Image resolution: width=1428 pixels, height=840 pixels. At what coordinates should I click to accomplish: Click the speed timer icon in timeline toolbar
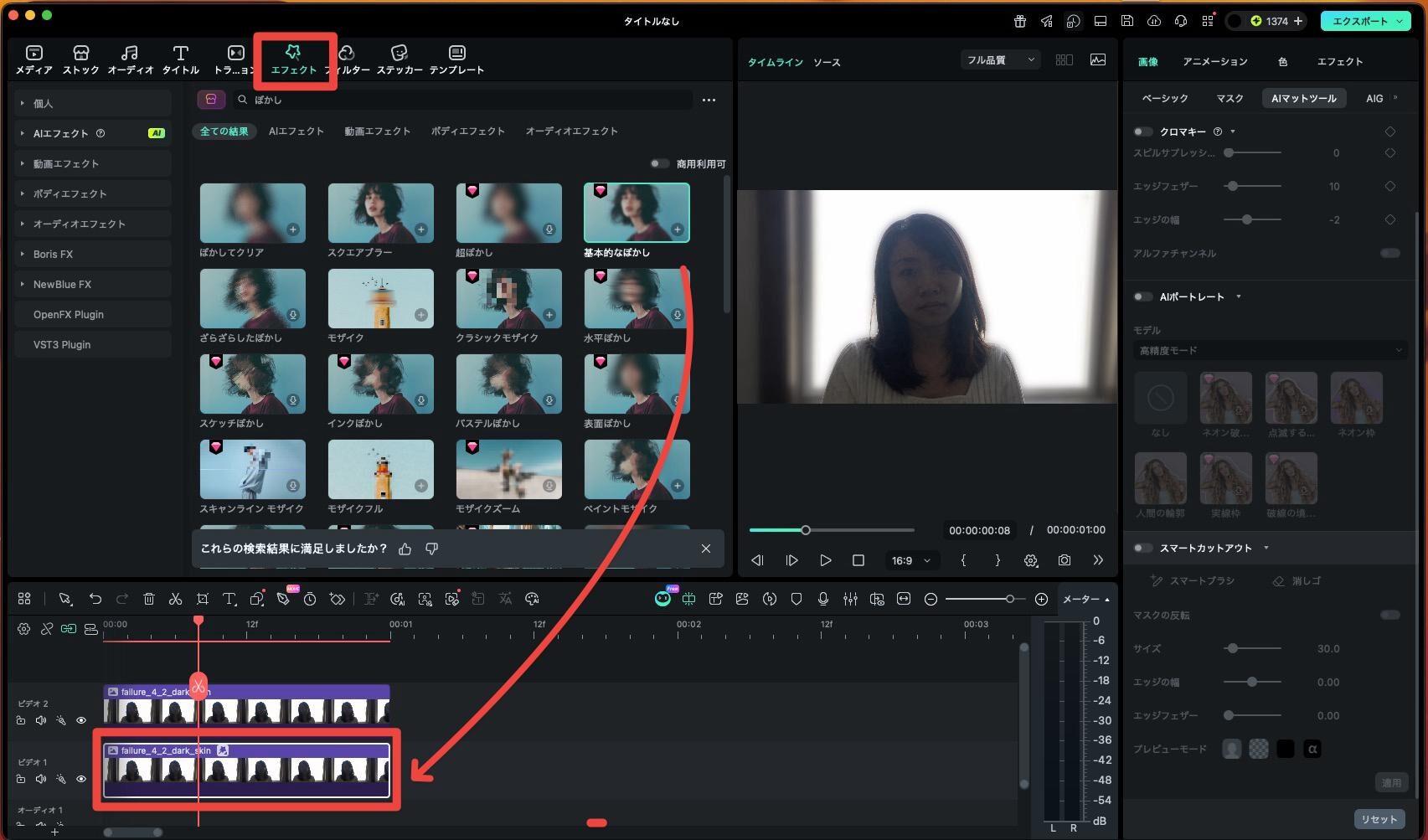click(310, 599)
